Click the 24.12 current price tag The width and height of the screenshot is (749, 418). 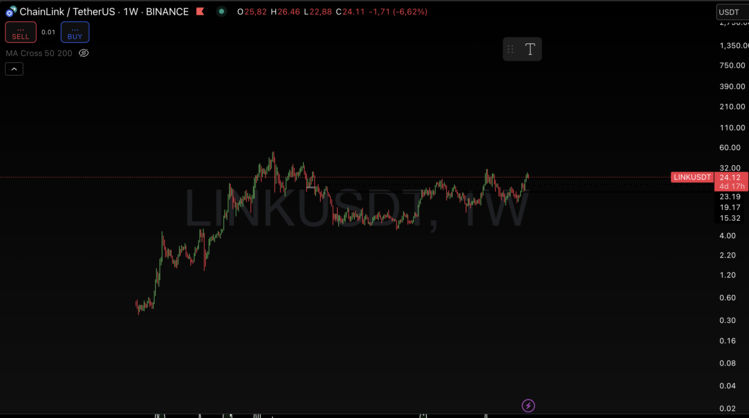tap(730, 177)
